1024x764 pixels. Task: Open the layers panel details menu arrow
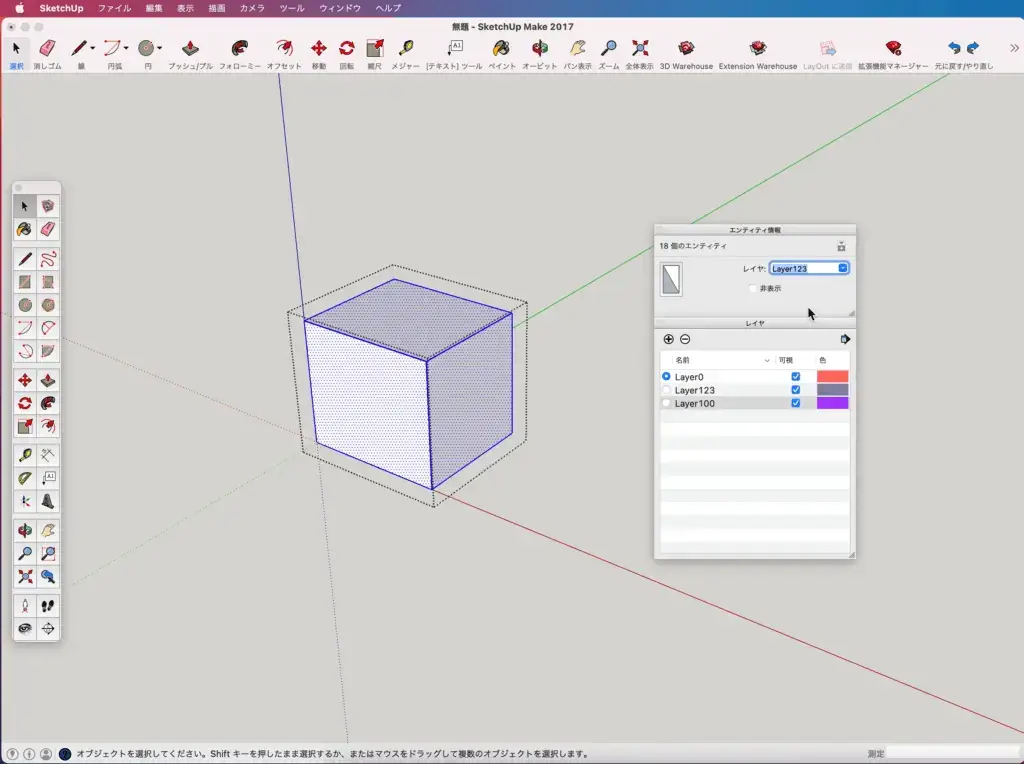845,339
